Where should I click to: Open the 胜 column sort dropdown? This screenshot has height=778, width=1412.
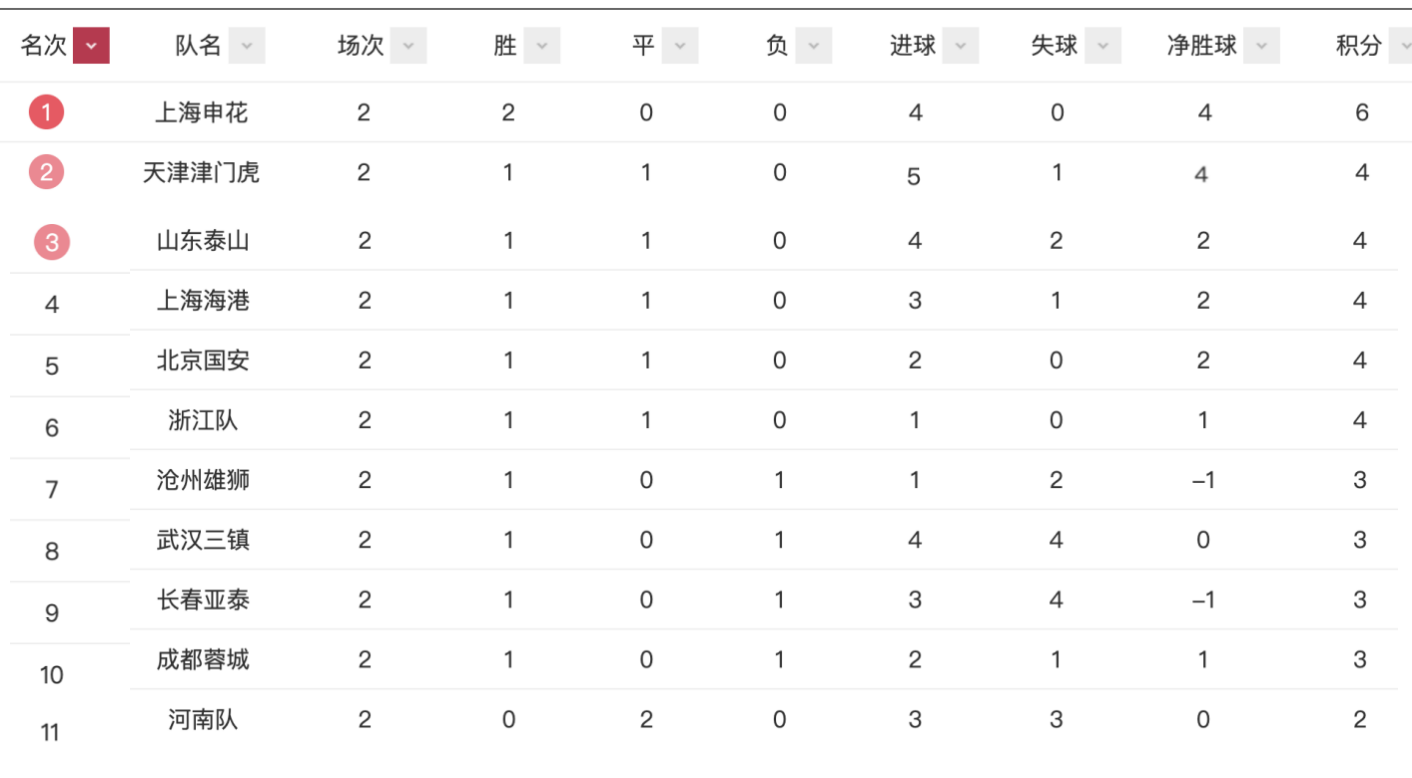(540, 45)
